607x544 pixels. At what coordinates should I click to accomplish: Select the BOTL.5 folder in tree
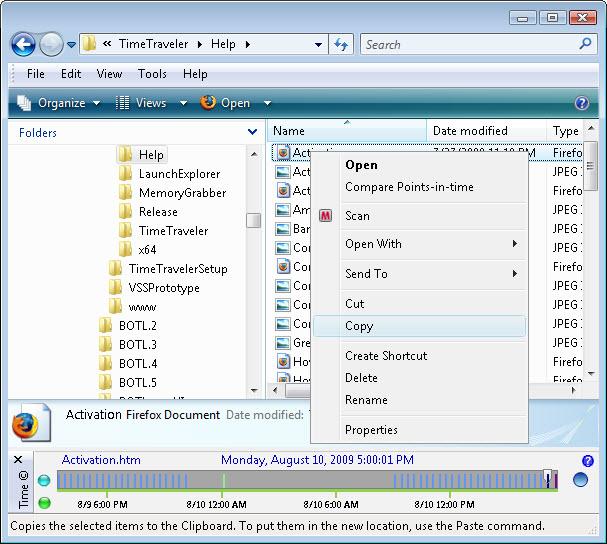coord(137,382)
